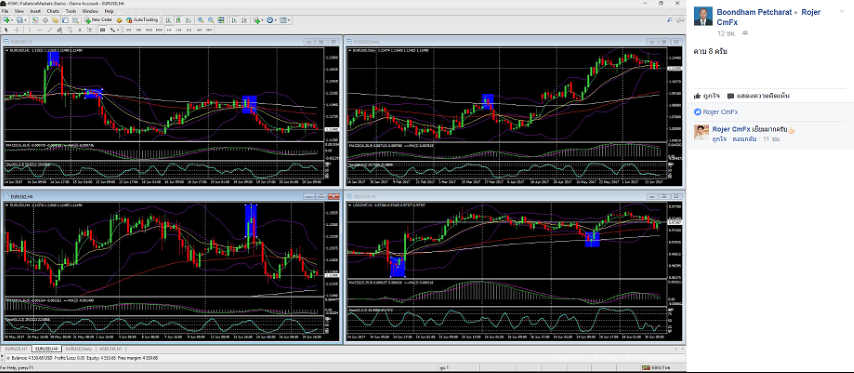Screen dimensions: 854x373
Task: Switch to the USDCHF,H1 chart tab
Action: [x=112, y=348]
